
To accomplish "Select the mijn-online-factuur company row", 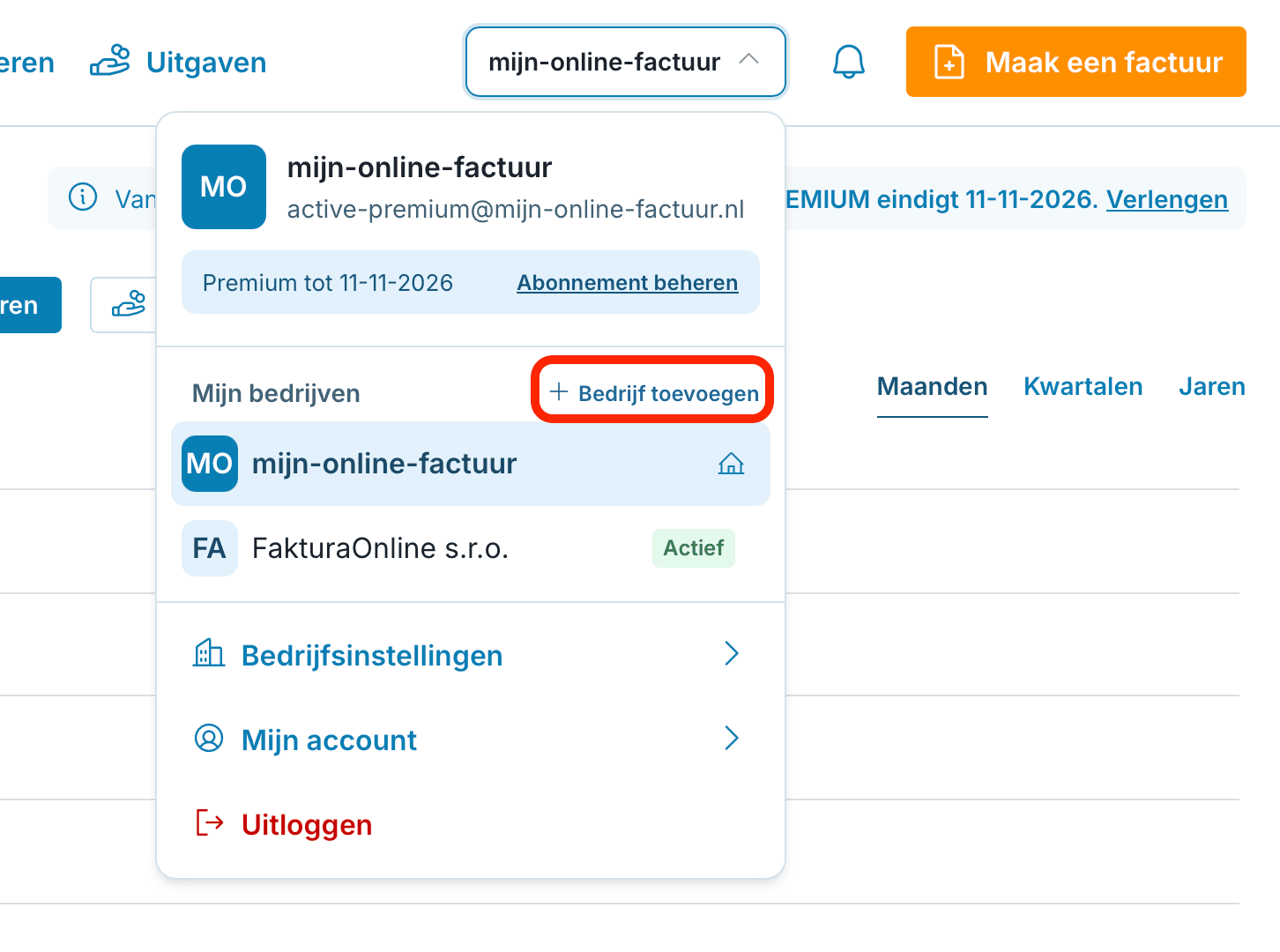I will [x=471, y=464].
